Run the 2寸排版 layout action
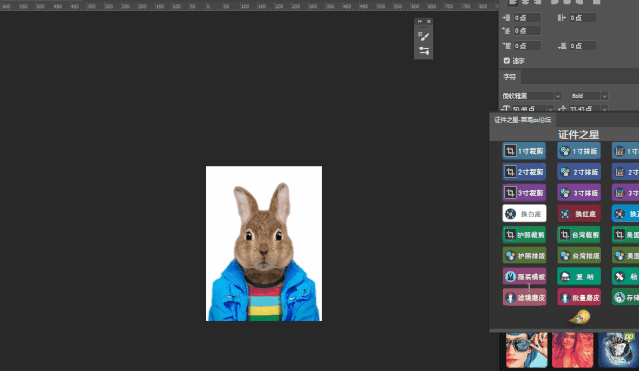The image size is (639, 371). click(x=579, y=172)
